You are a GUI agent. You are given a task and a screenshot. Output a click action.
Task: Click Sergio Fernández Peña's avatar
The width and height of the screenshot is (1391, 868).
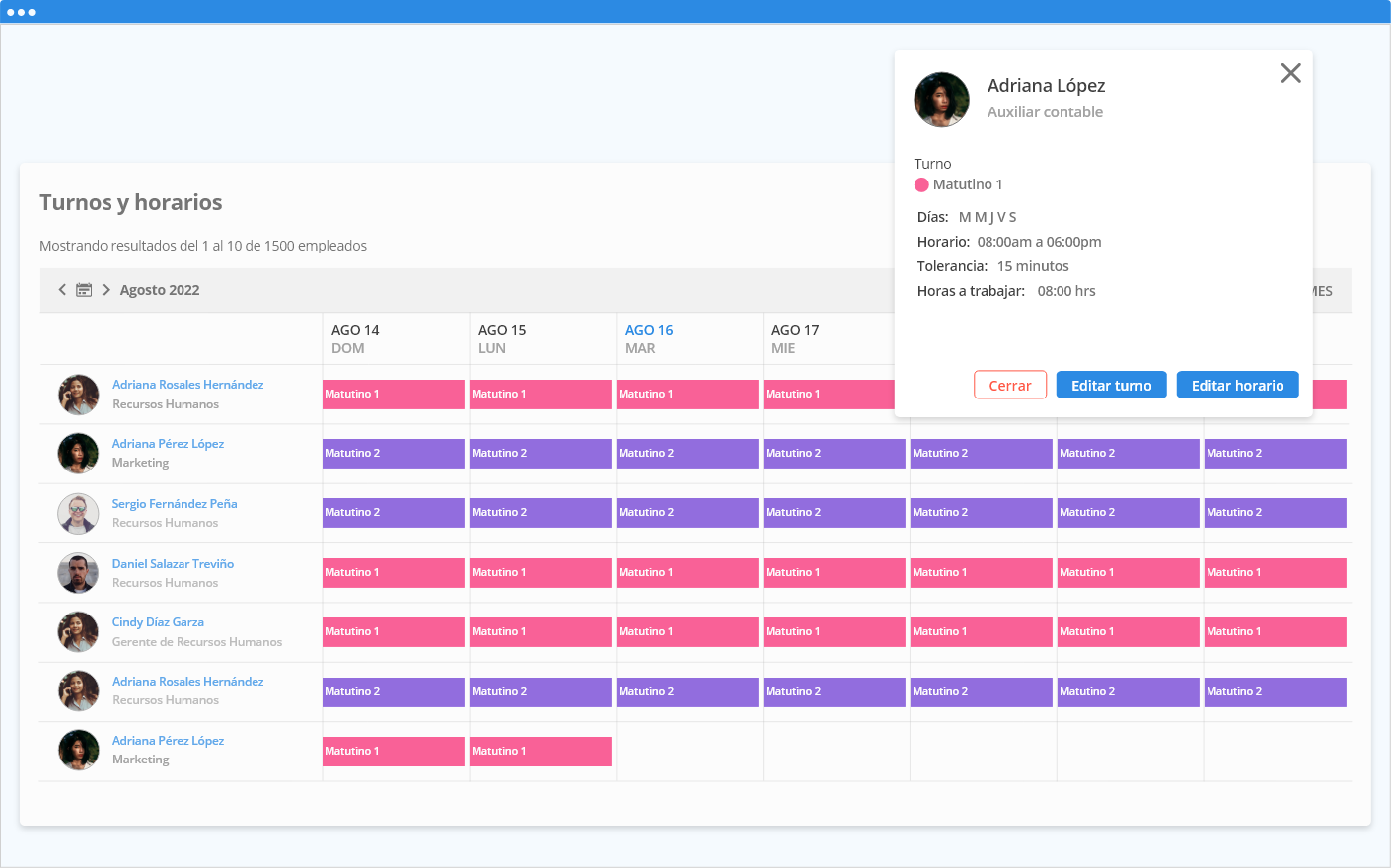click(x=78, y=513)
